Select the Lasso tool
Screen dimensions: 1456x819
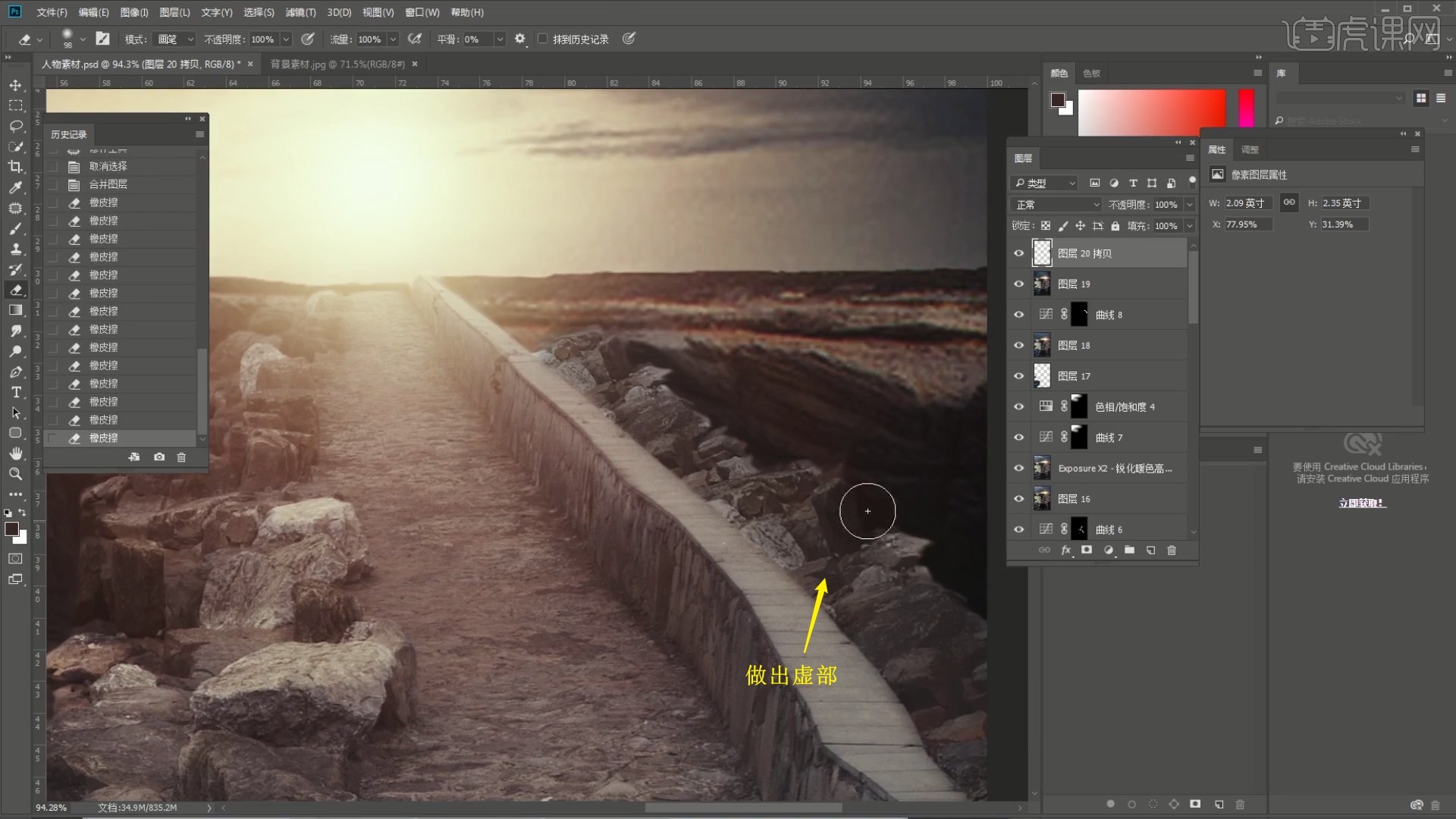(15, 126)
